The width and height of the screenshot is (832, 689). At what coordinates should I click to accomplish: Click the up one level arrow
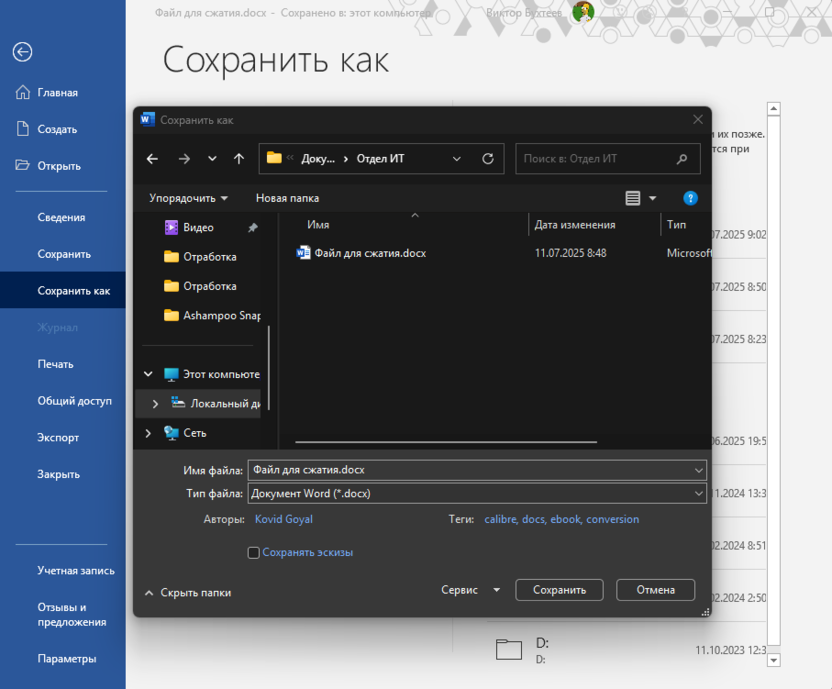238,159
